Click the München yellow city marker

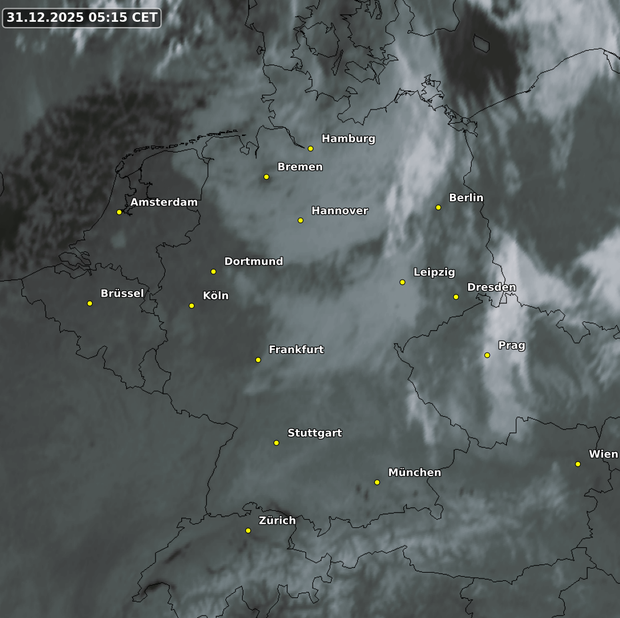point(377,482)
